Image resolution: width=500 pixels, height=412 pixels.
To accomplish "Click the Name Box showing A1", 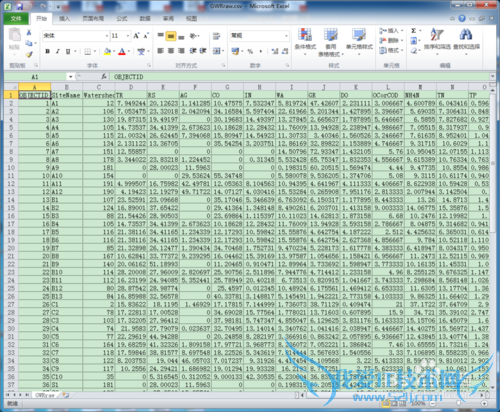I will click(35, 77).
